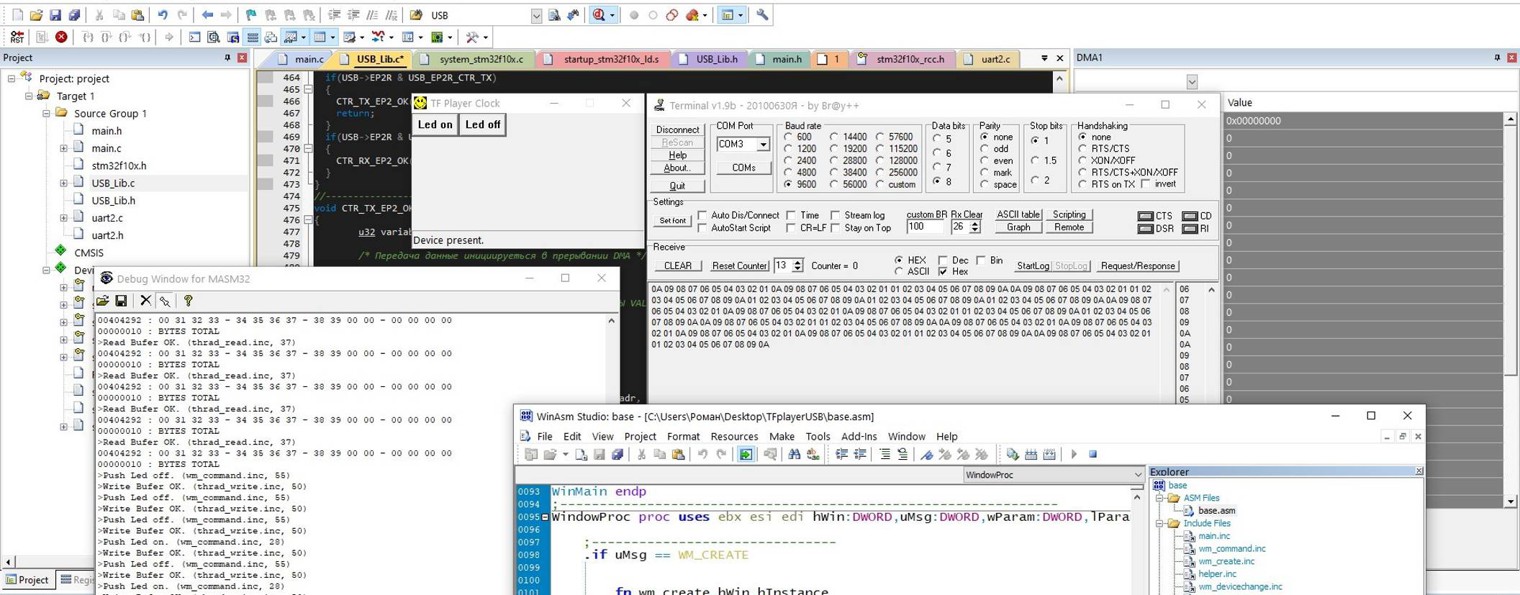This screenshot has height=595, width=1520.
Task: Expand the main.c tree node
Action: [x=64, y=148]
